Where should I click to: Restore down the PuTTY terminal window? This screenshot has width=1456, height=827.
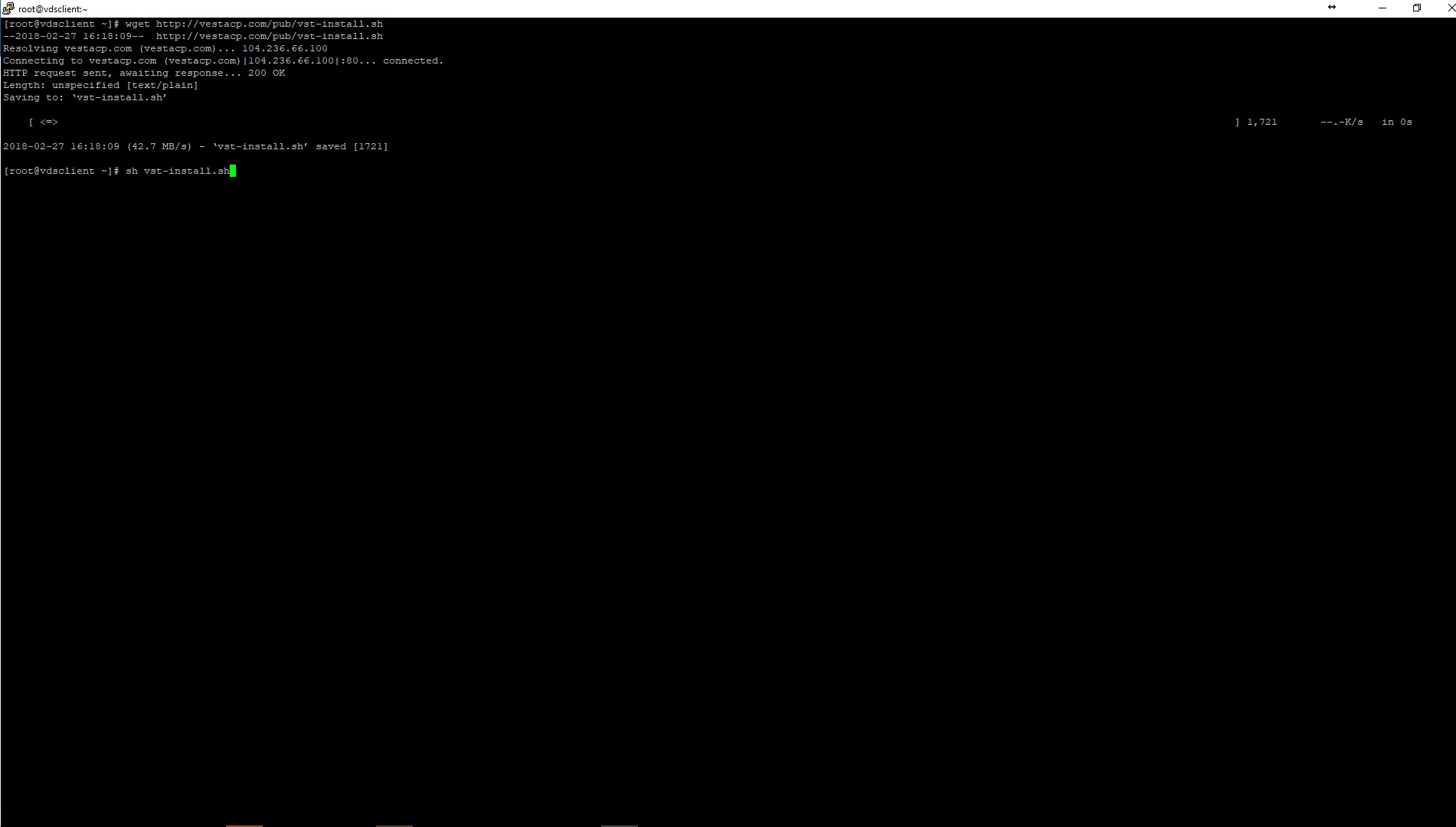pos(1417,8)
